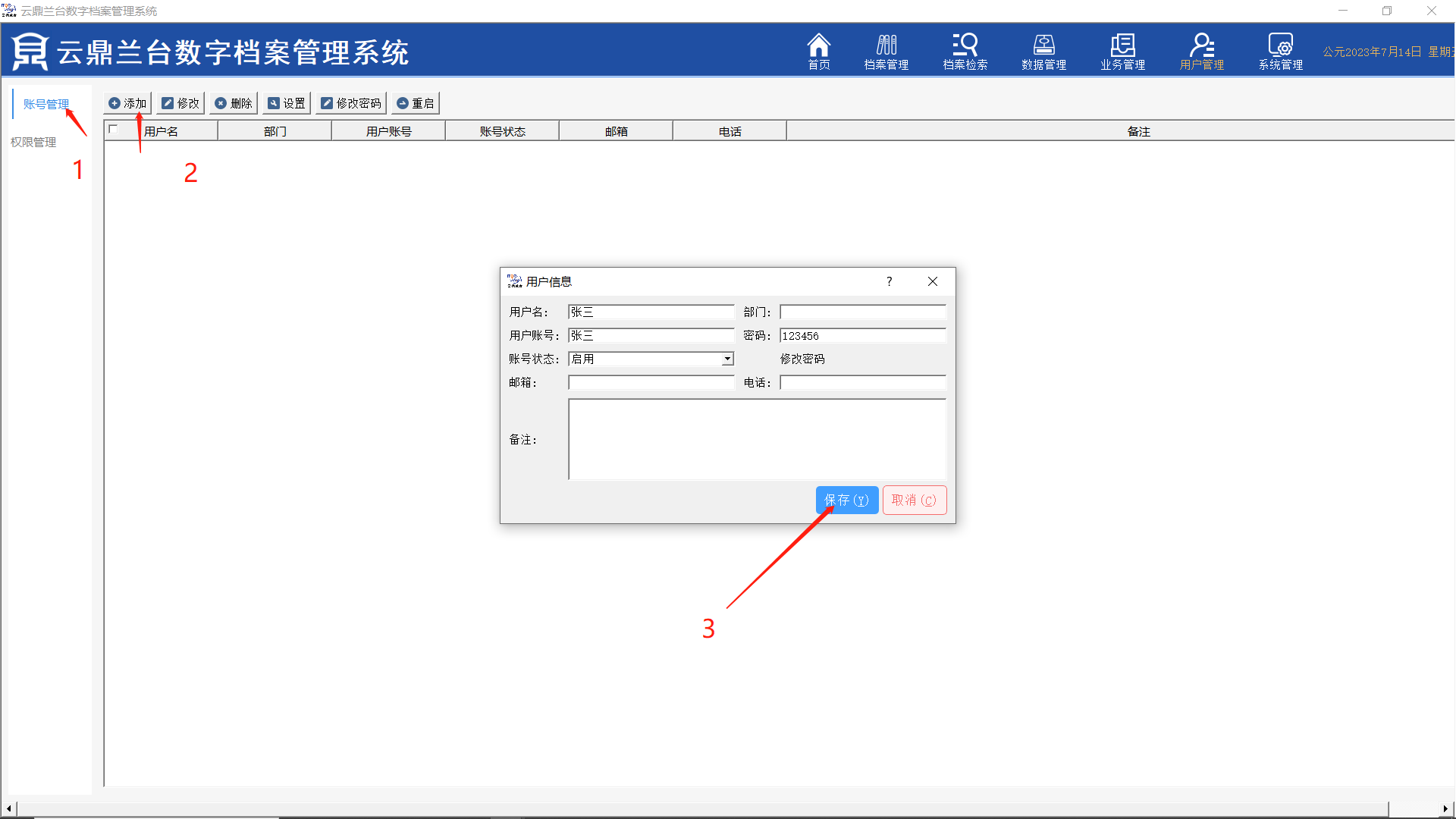Open 档案管理 archive management icon
This screenshot has width=1456, height=819.
click(x=886, y=51)
